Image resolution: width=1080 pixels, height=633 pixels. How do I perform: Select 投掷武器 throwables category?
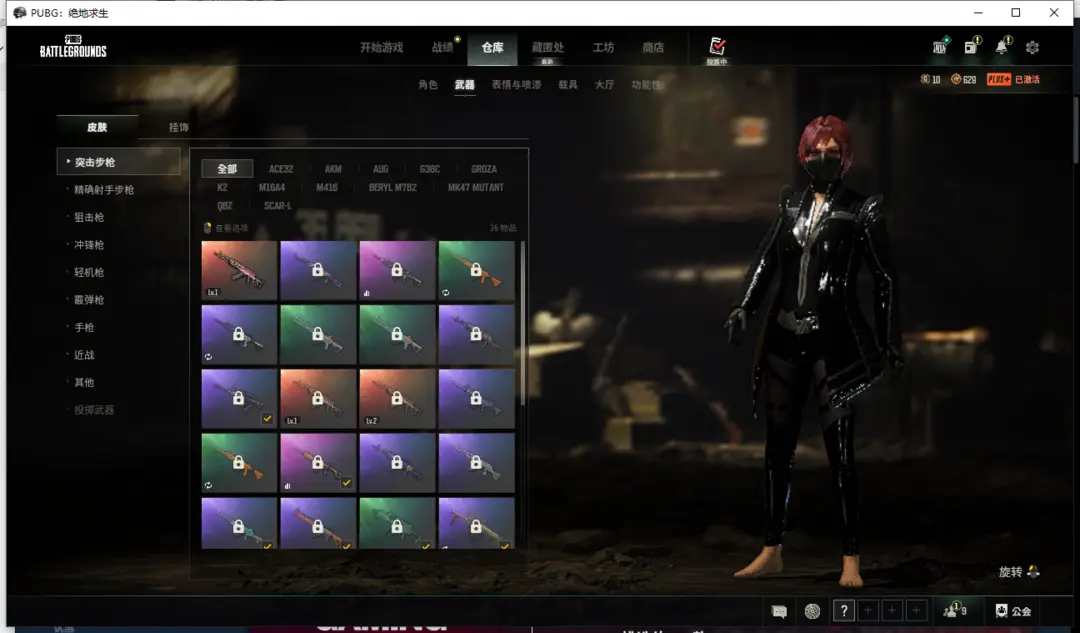(94, 410)
